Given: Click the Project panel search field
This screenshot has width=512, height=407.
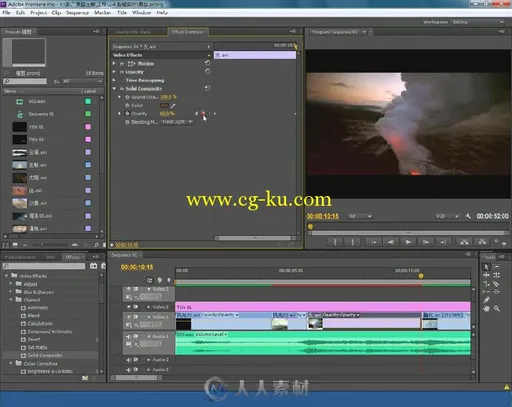Looking at the screenshot, I should (25, 81).
